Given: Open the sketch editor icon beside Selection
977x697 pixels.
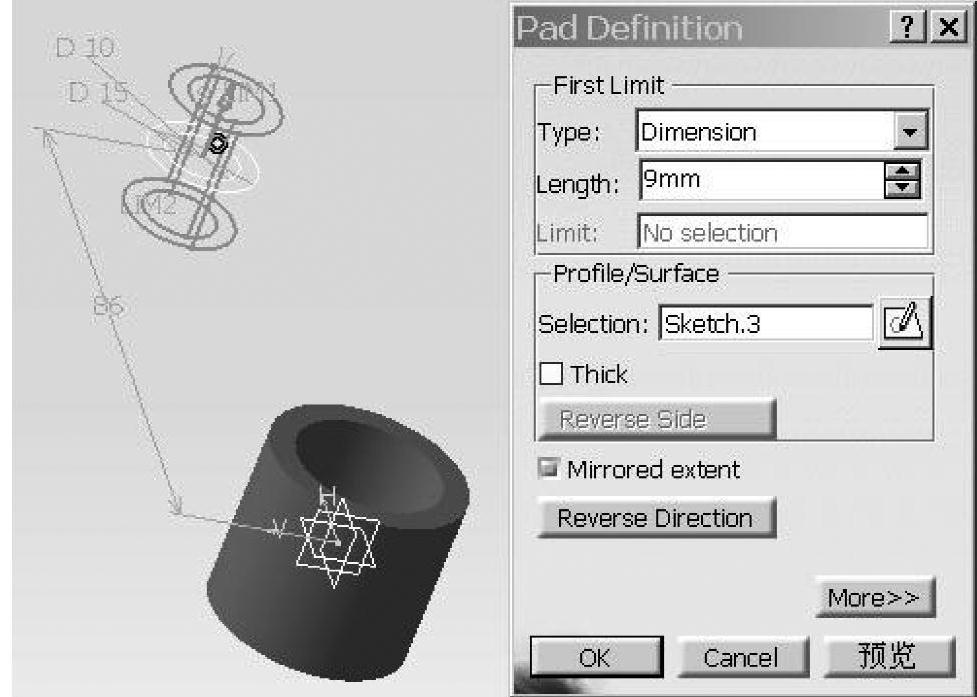Looking at the screenshot, I should [905, 323].
